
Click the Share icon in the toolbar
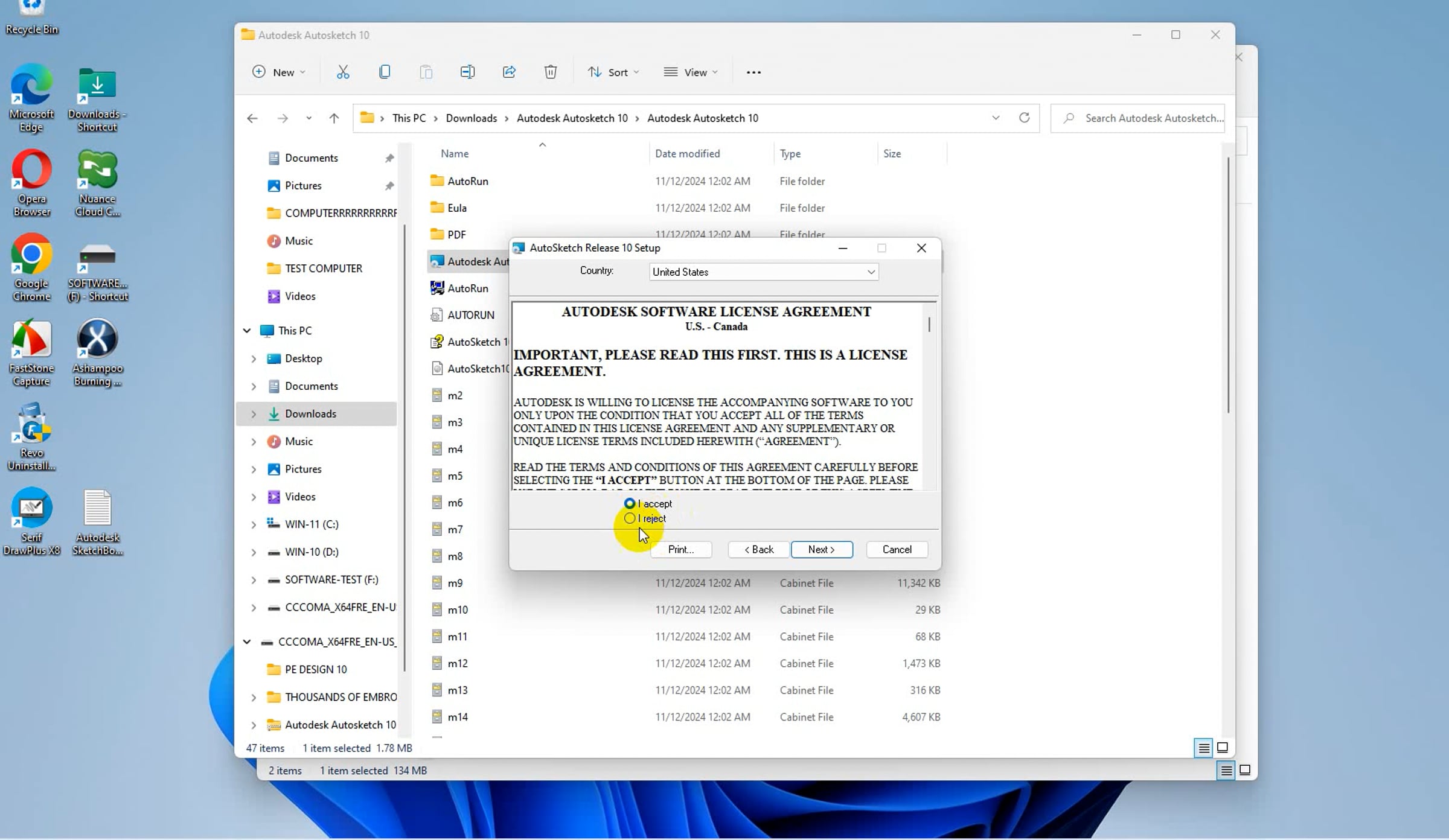(x=509, y=71)
